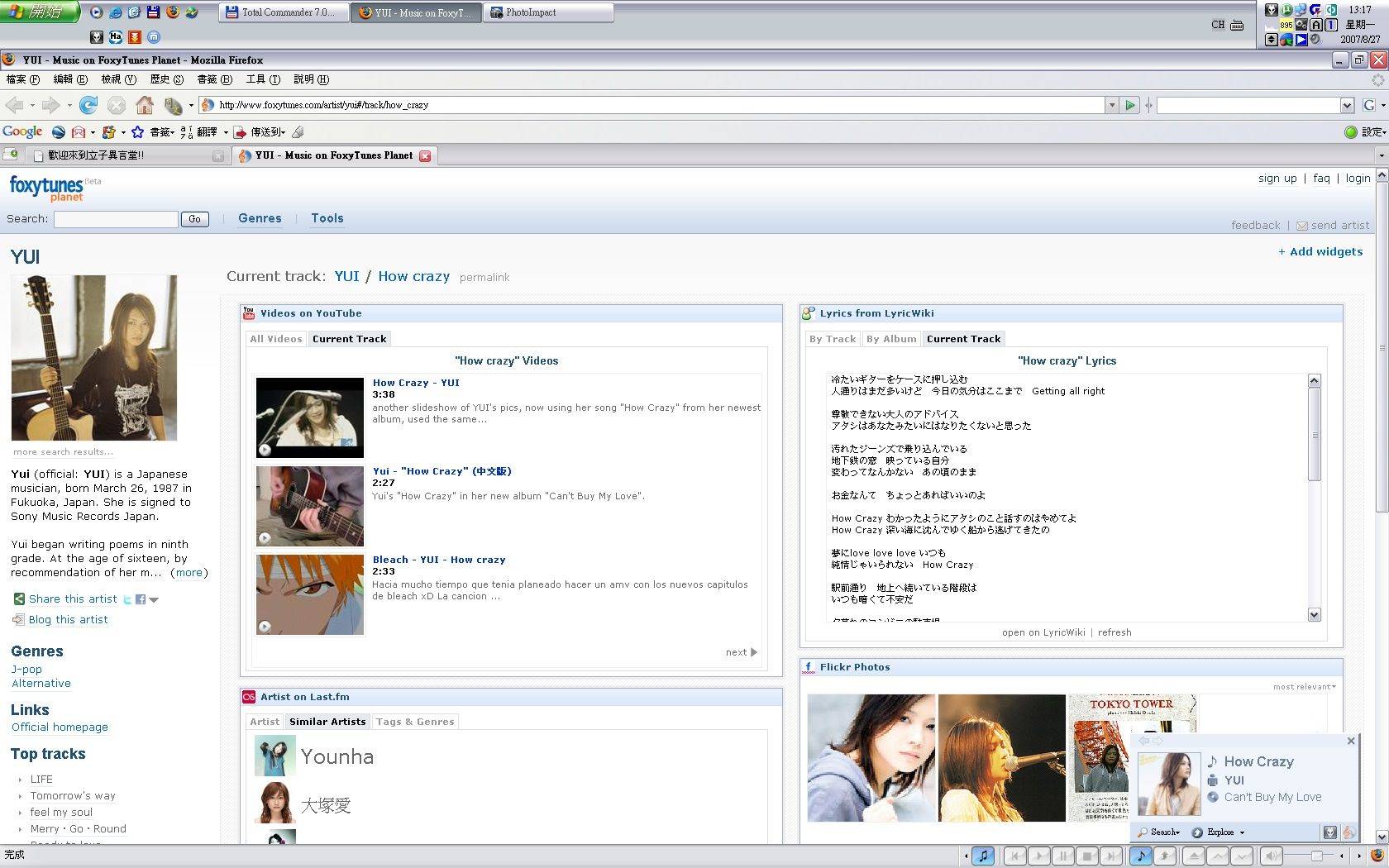Click FoxyTunes eject-style player button
Screen dimensions: 1389x868
point(1193,856)
